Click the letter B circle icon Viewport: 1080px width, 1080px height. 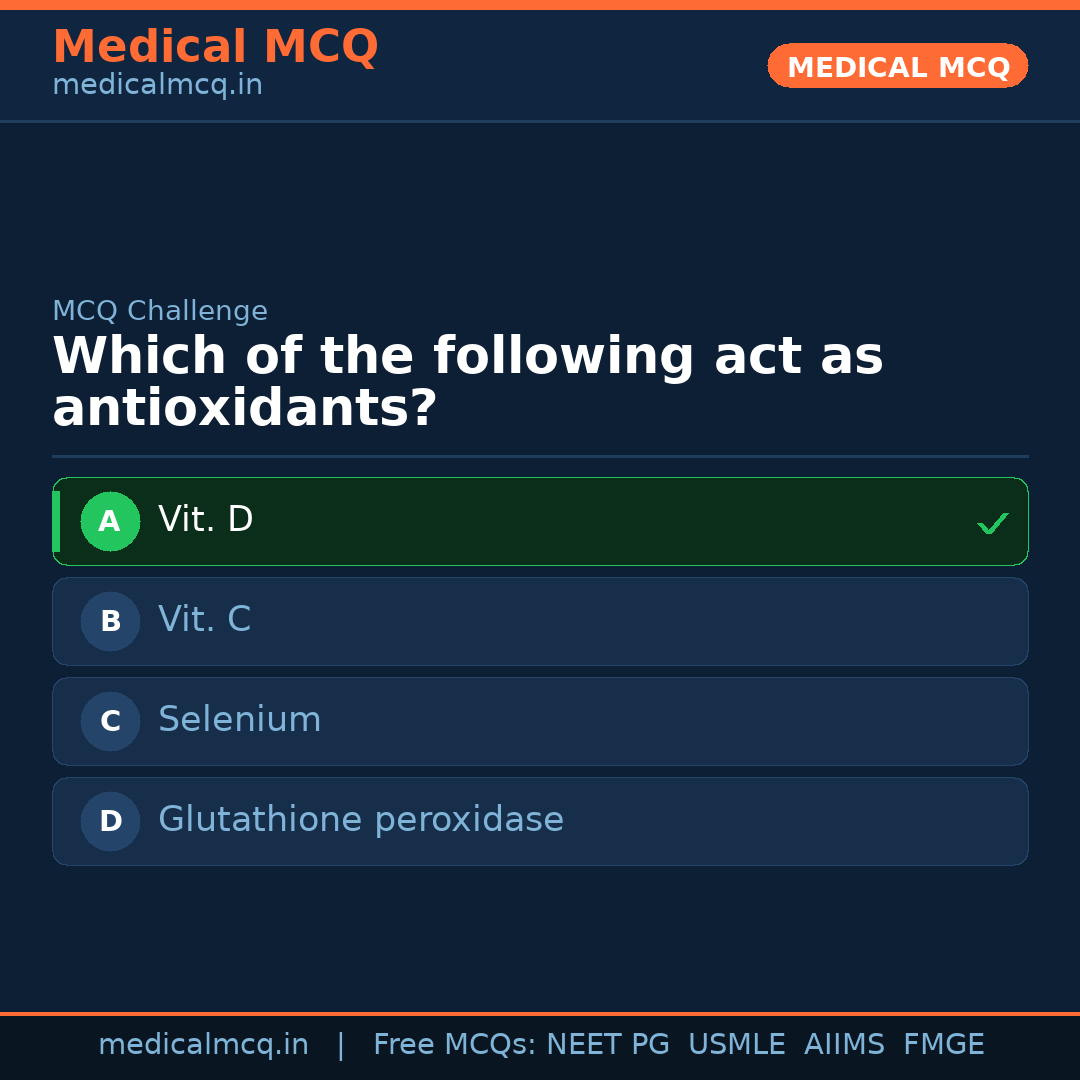pyautogui.click(x=110, y=621)
